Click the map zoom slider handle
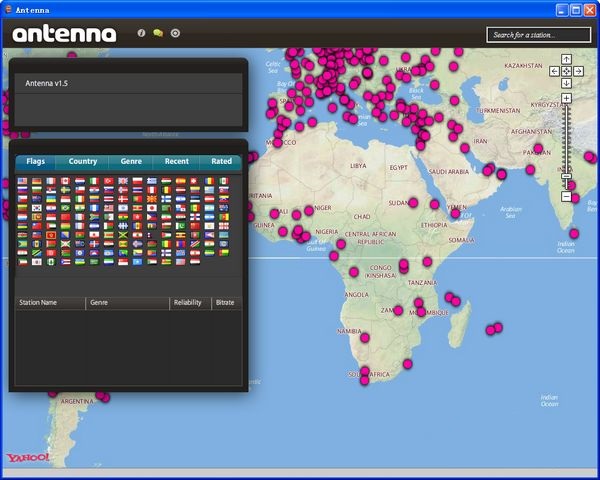Viewport: 600px width, 480px height. coord(566,178)
